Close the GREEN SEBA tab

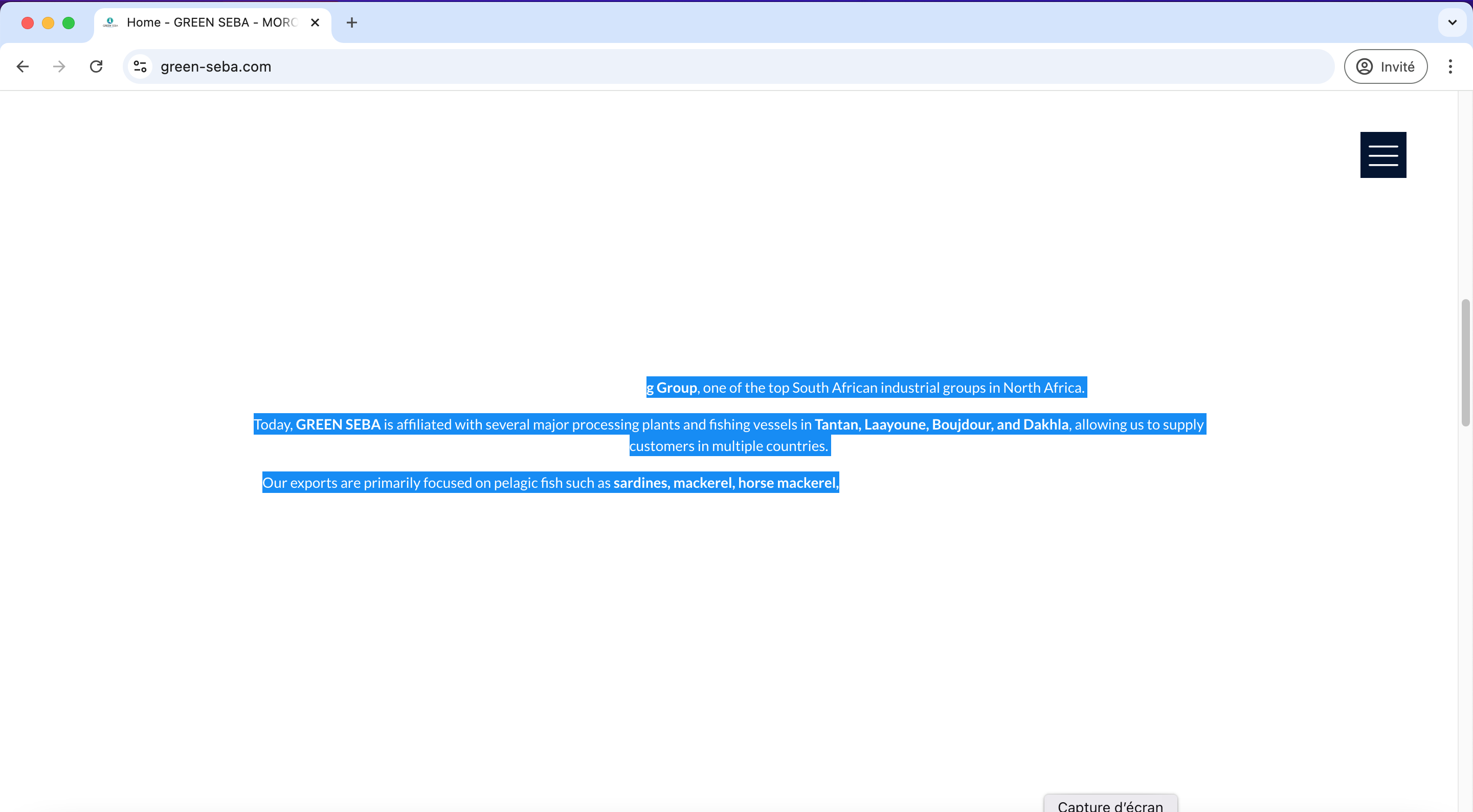[x=315, y=23]
